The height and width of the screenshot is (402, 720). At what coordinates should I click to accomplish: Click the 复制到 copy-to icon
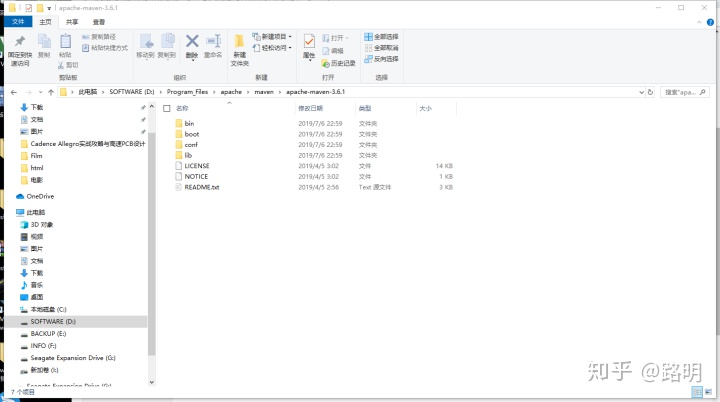click(x=167, y=41)
